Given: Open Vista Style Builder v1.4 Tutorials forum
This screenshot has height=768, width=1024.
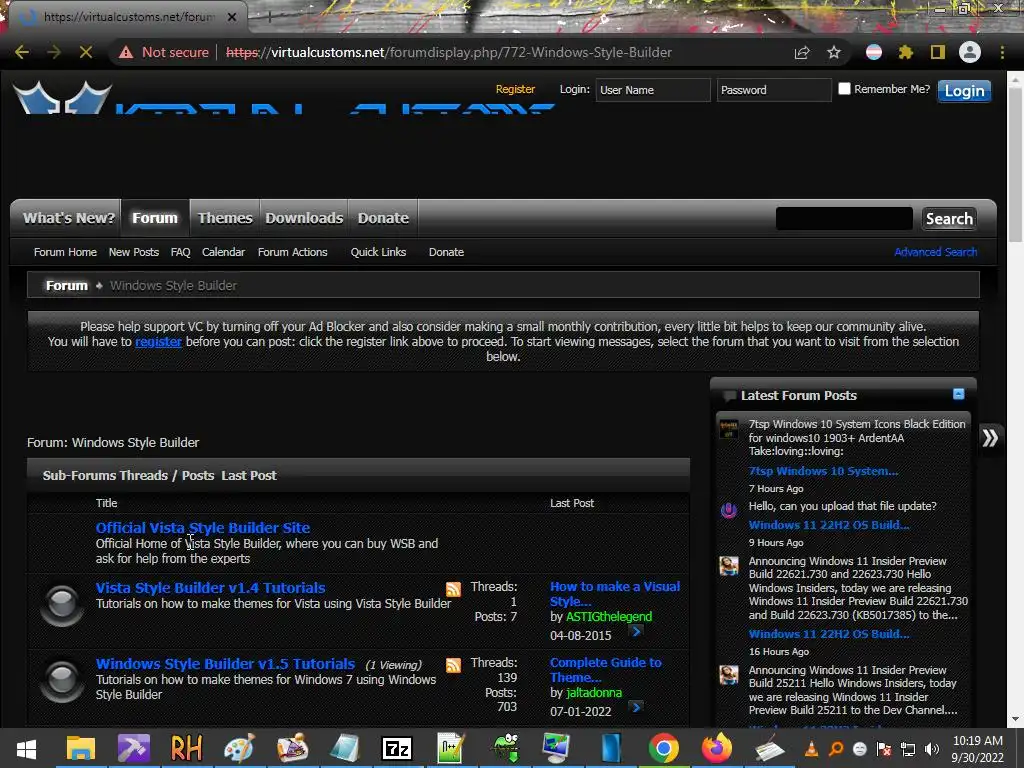Looking at the screenshot, I should pos(210,588).
